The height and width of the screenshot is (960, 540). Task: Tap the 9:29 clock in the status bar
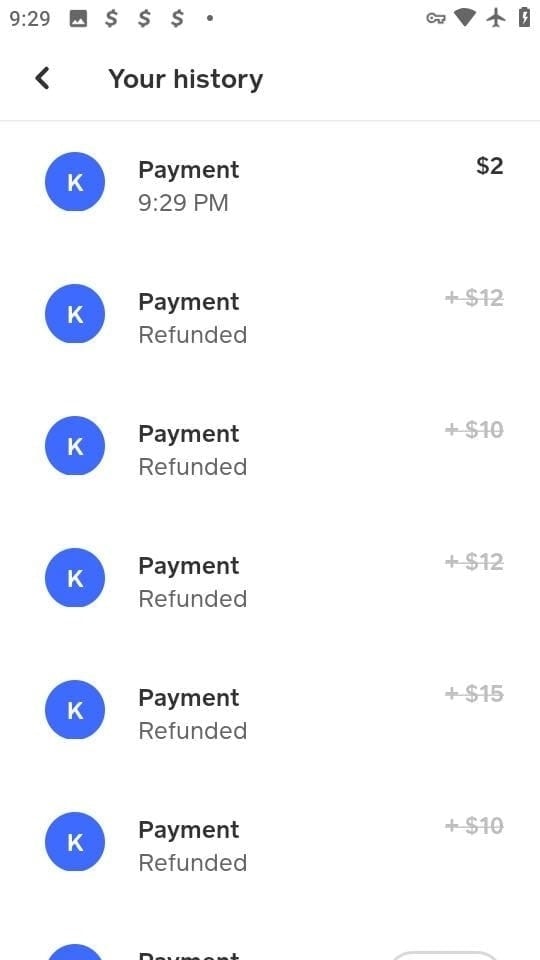pos(30,18)
